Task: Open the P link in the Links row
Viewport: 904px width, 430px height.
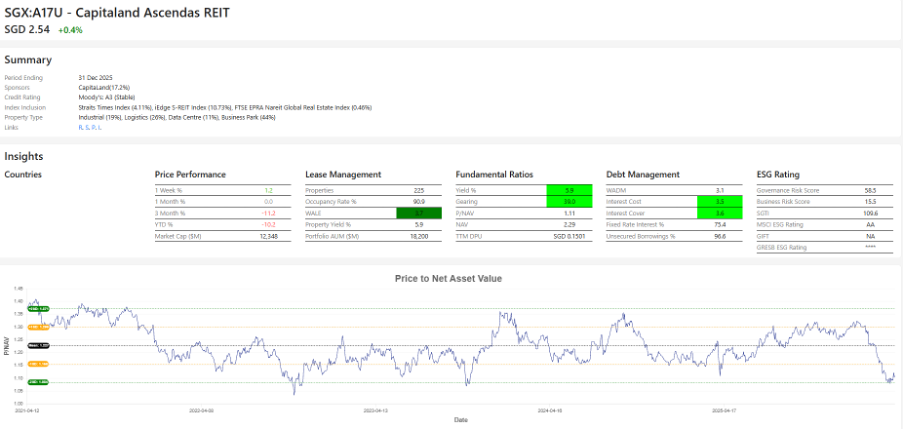Action: point(92,128)
